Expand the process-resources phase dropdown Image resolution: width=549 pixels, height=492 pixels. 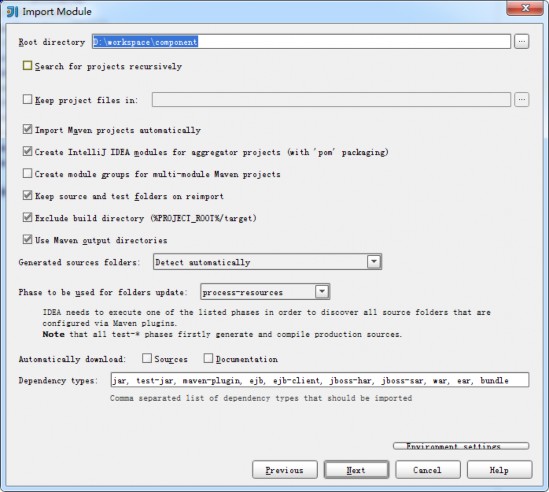point(265,292)
